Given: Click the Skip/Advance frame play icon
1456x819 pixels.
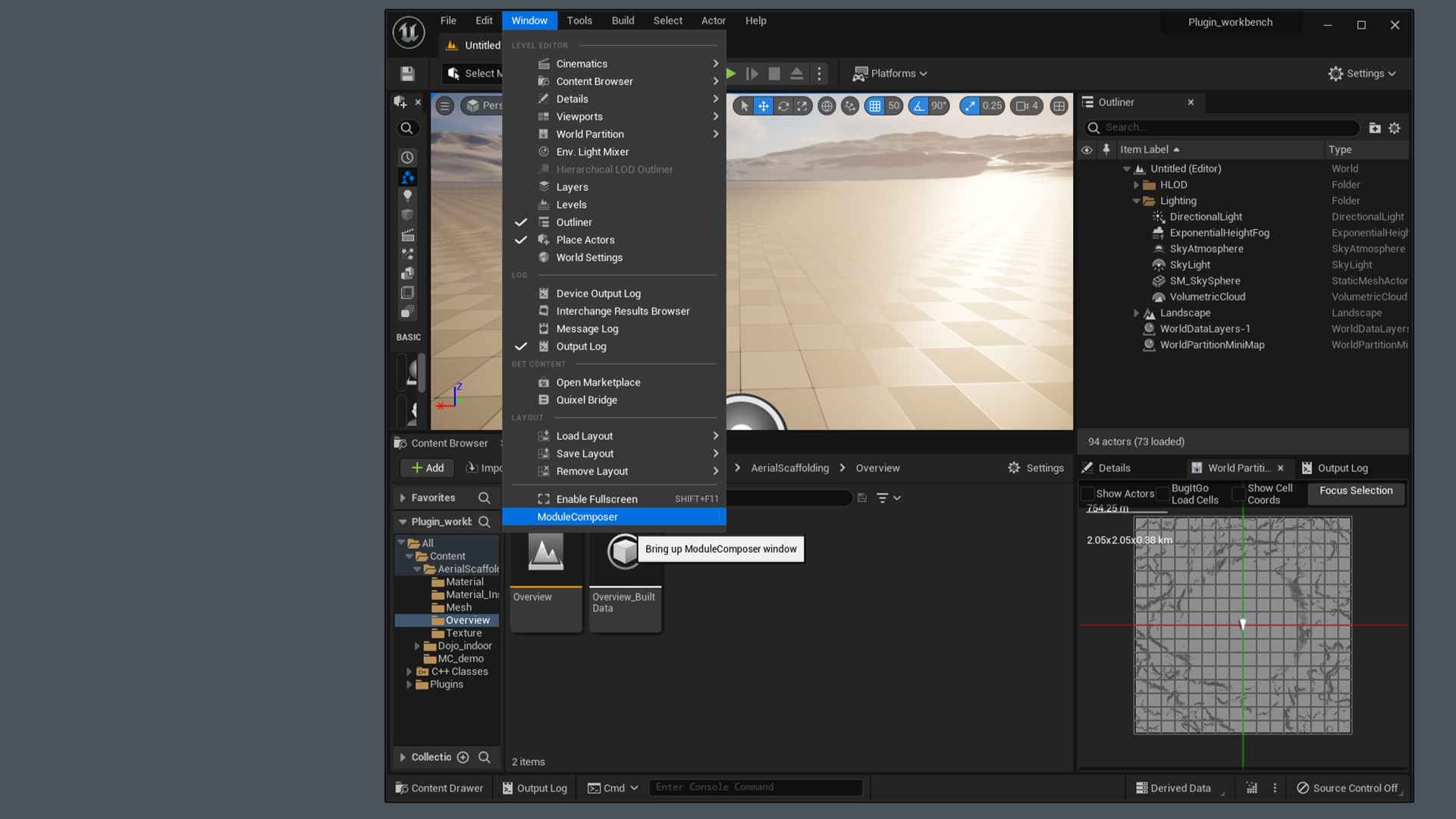Looking at the screenshot, I should pos(752,74).
